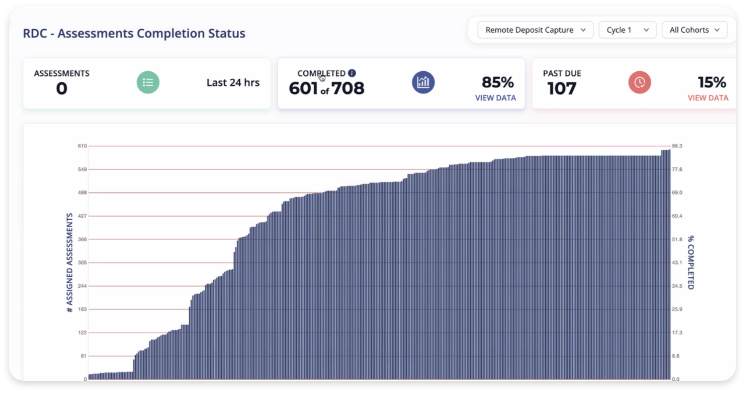Click the '86.3' right axis tick label
The image size is (745, 393).
pos(677,146)
